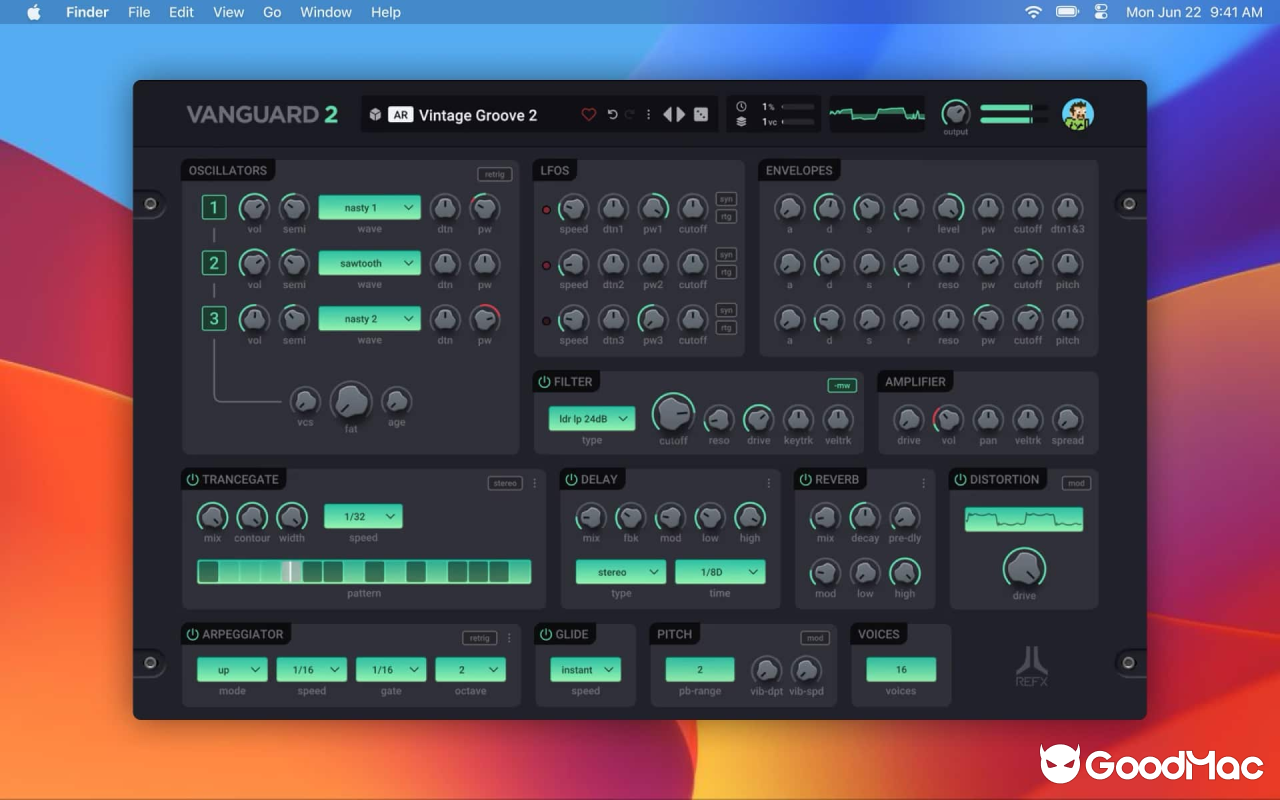
Task: Click the Apple logo menu
Action: click(x=33, y=12)
